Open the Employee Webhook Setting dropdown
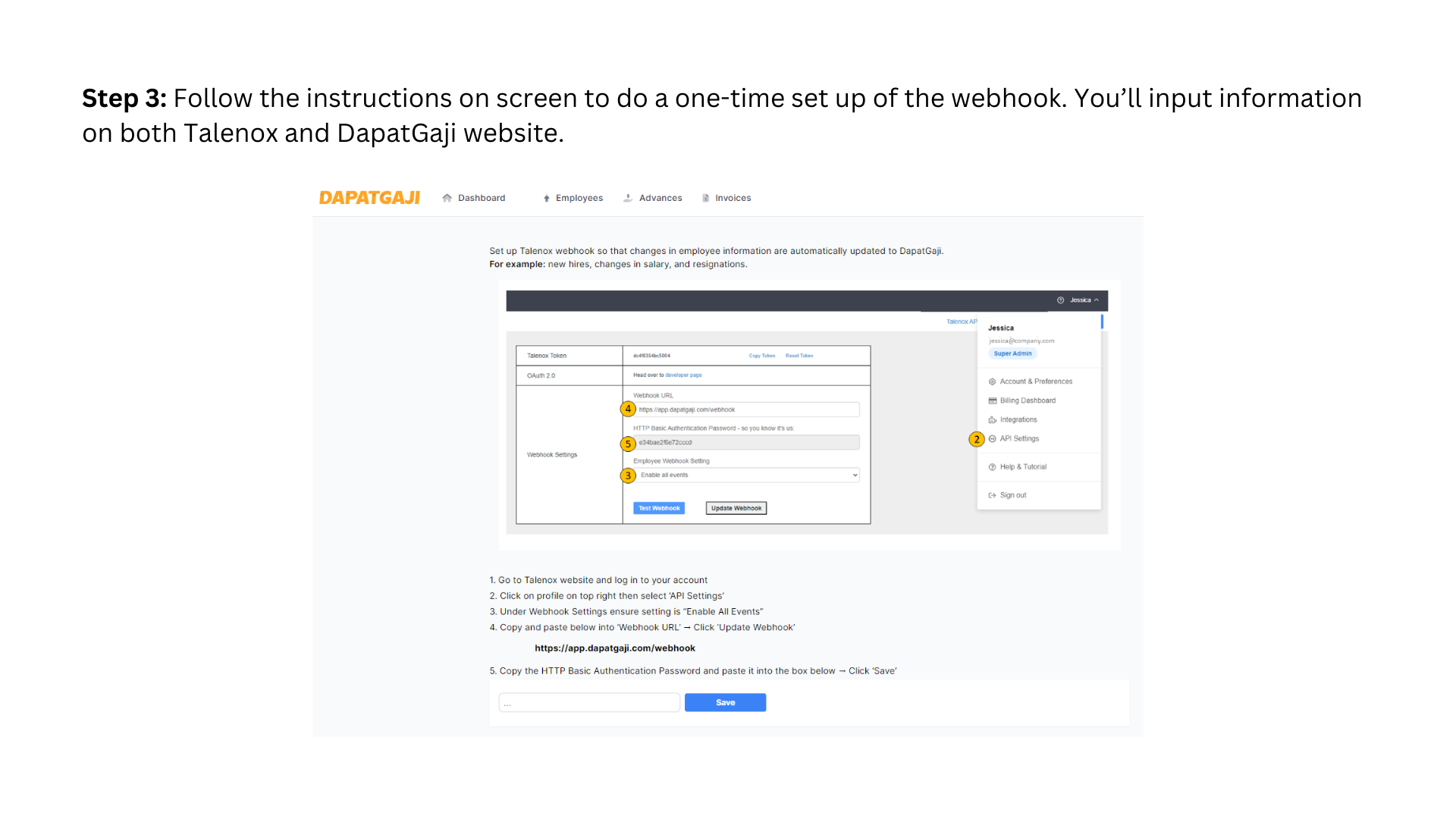1456x819 pixels. pyautogui.click(x=855, y=475)
